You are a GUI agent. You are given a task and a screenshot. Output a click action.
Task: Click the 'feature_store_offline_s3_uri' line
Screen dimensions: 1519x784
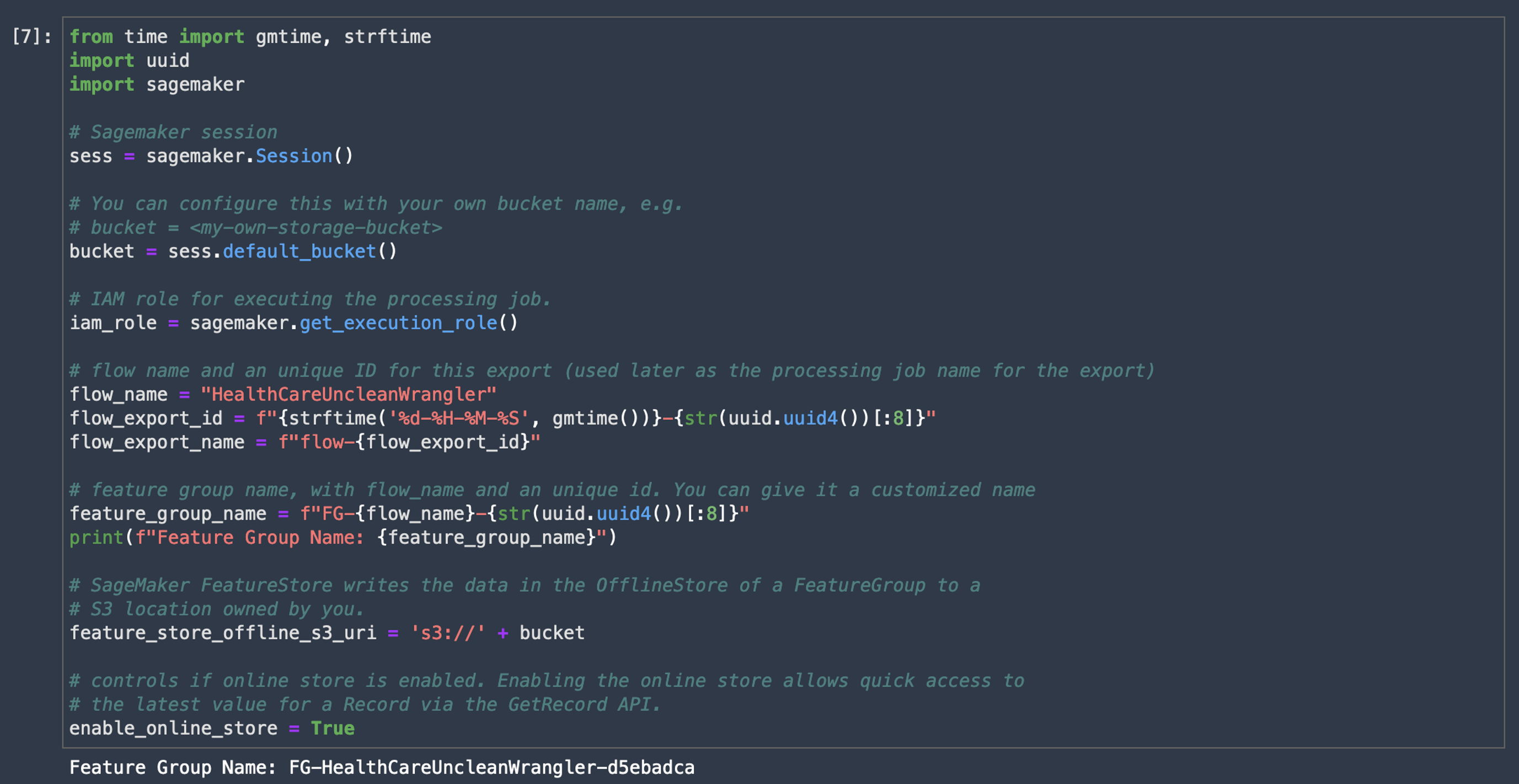pos(327,633)
